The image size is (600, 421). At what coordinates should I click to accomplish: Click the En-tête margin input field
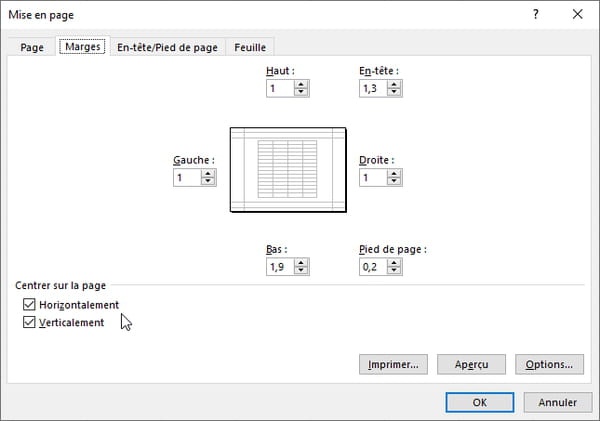(x=373, y=88)
